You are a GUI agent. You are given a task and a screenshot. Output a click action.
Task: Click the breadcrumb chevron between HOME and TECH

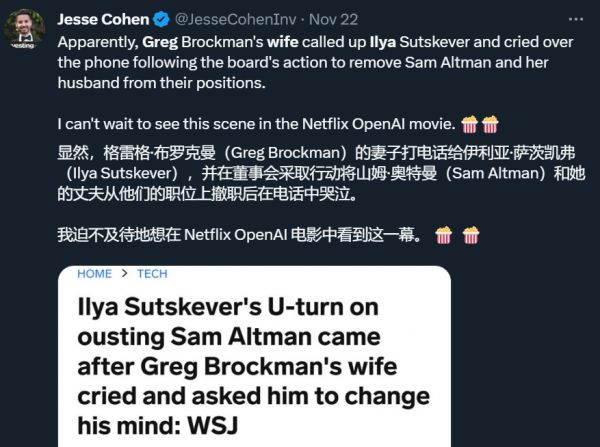(x=124, y=273)
